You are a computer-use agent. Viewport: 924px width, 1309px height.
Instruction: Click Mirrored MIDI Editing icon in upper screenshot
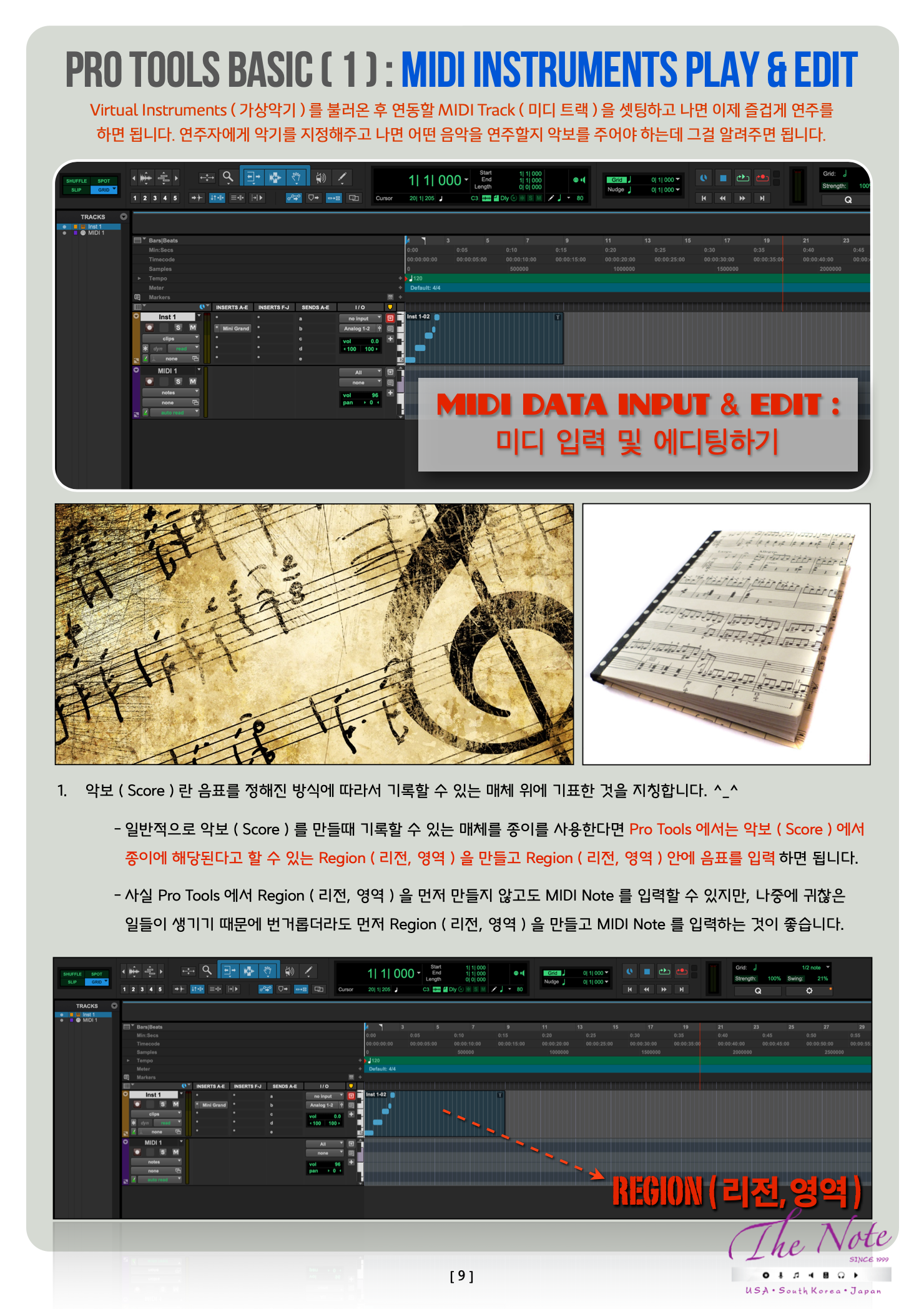pyautogui.click(x=334, y=198)
